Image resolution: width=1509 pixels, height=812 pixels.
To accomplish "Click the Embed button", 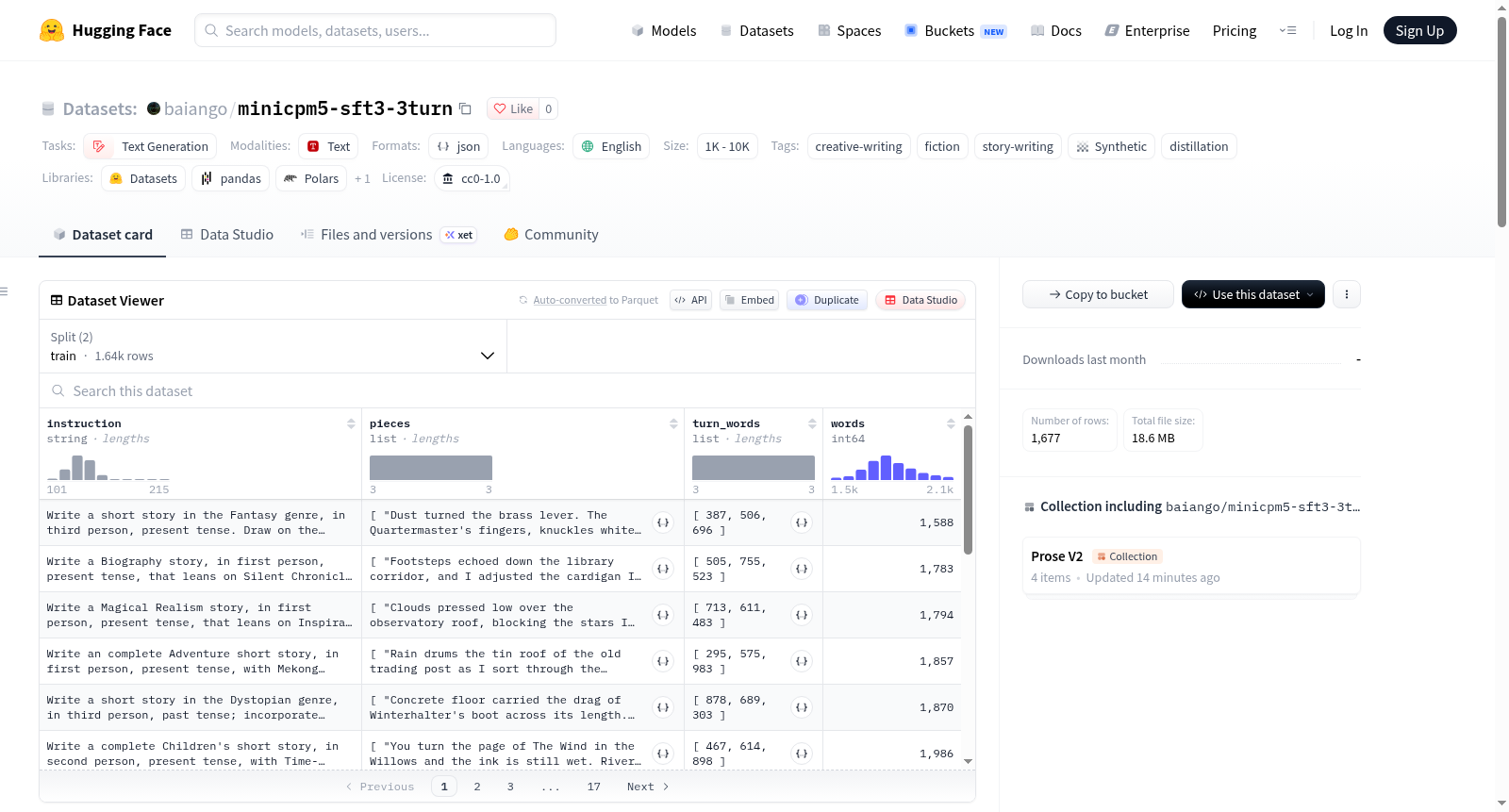I will point(749,300).
